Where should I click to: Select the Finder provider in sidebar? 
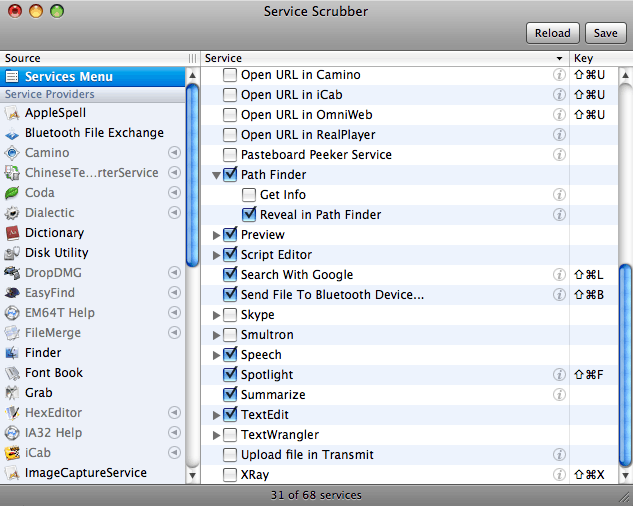pos(43,353)
